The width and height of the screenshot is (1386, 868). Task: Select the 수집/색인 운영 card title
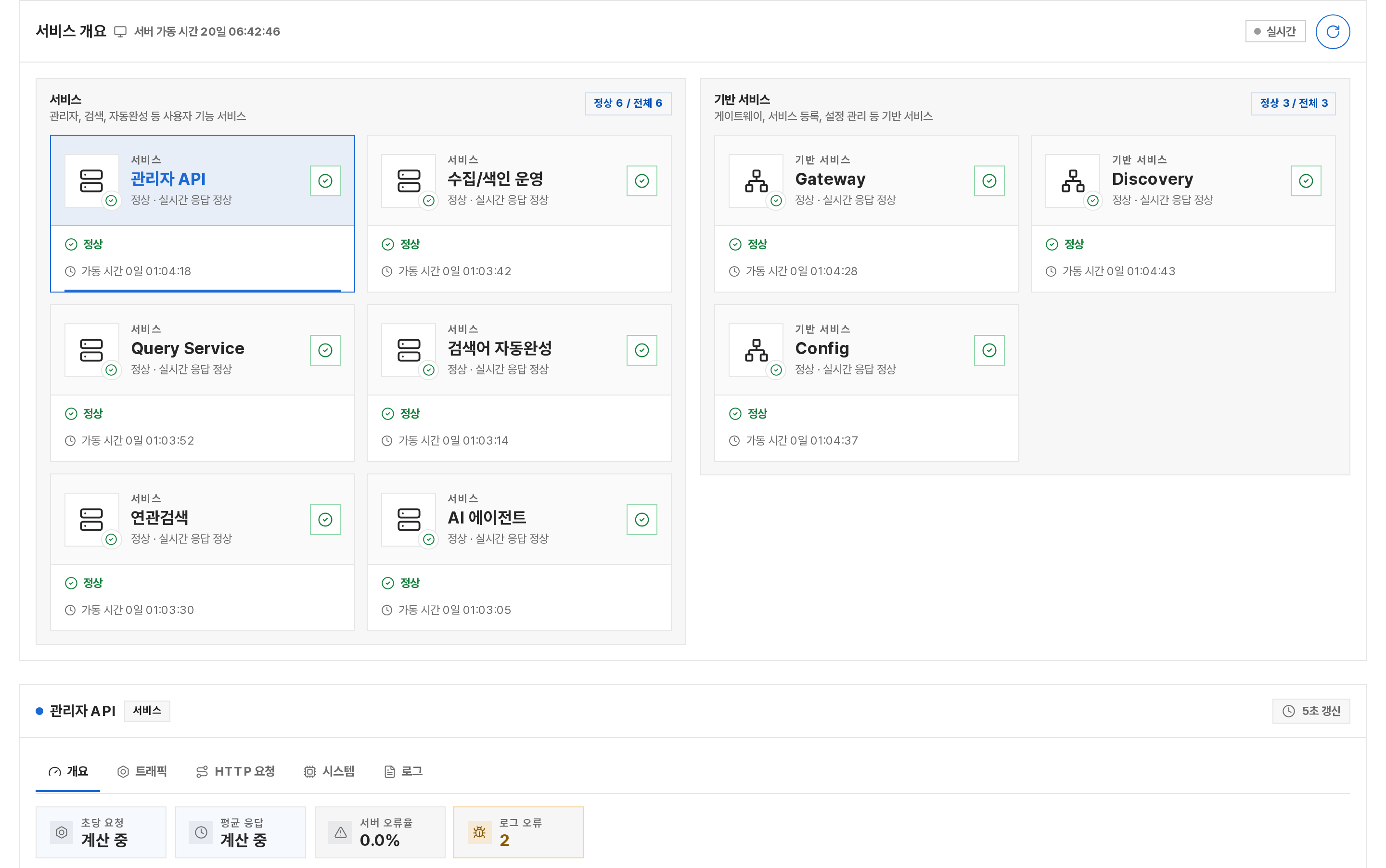496,179
